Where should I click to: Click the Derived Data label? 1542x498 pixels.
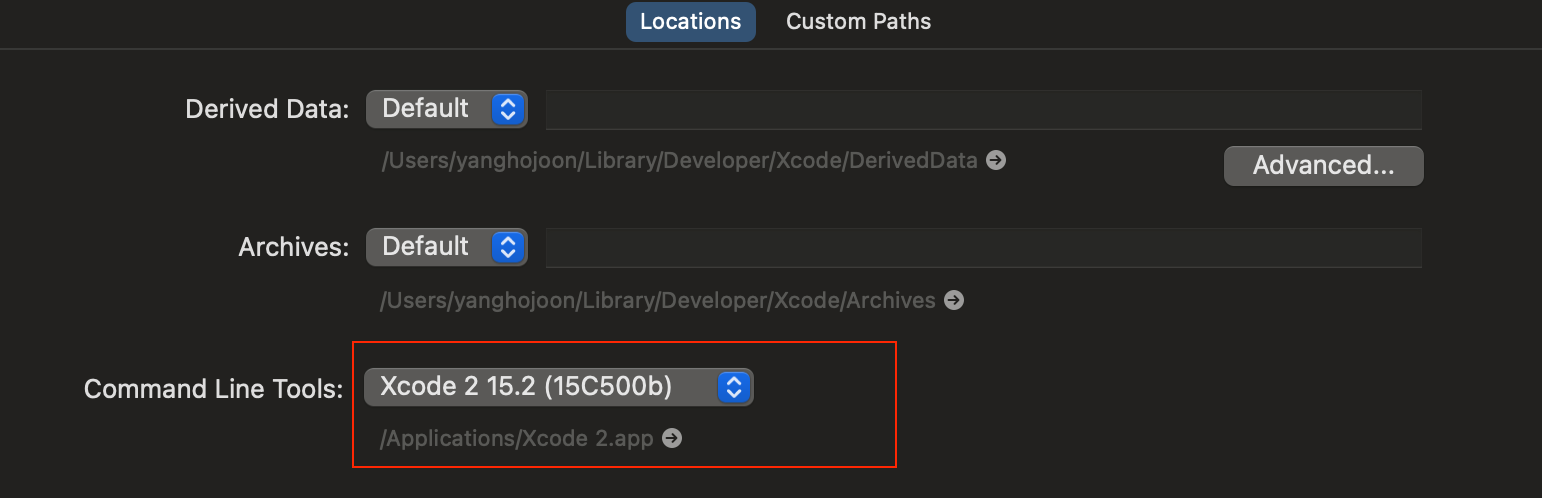click(267, 109)
